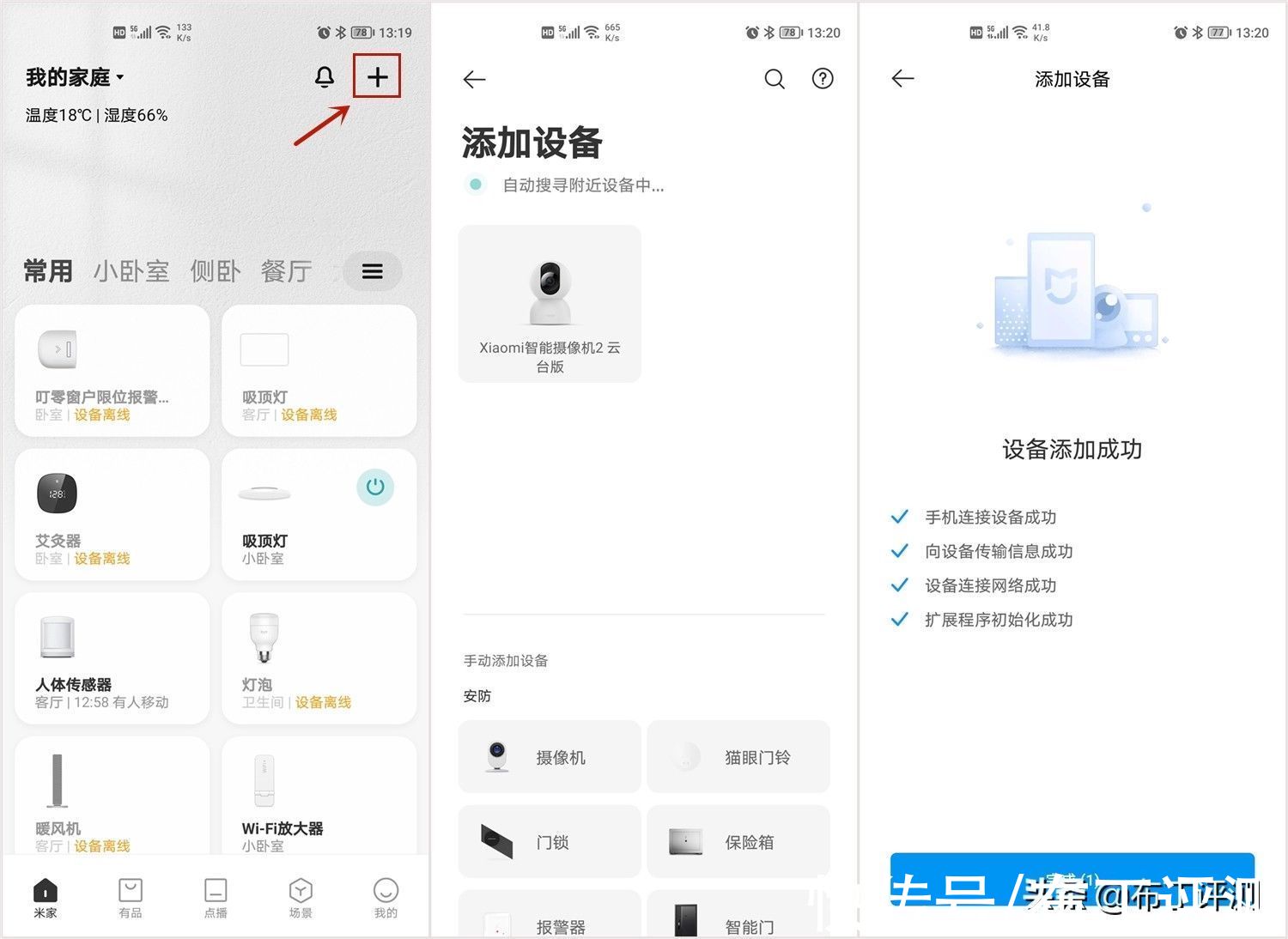The image size is (1288, 939).
Task: Open the 场景 scenes tab
Action: coord(301,898)
